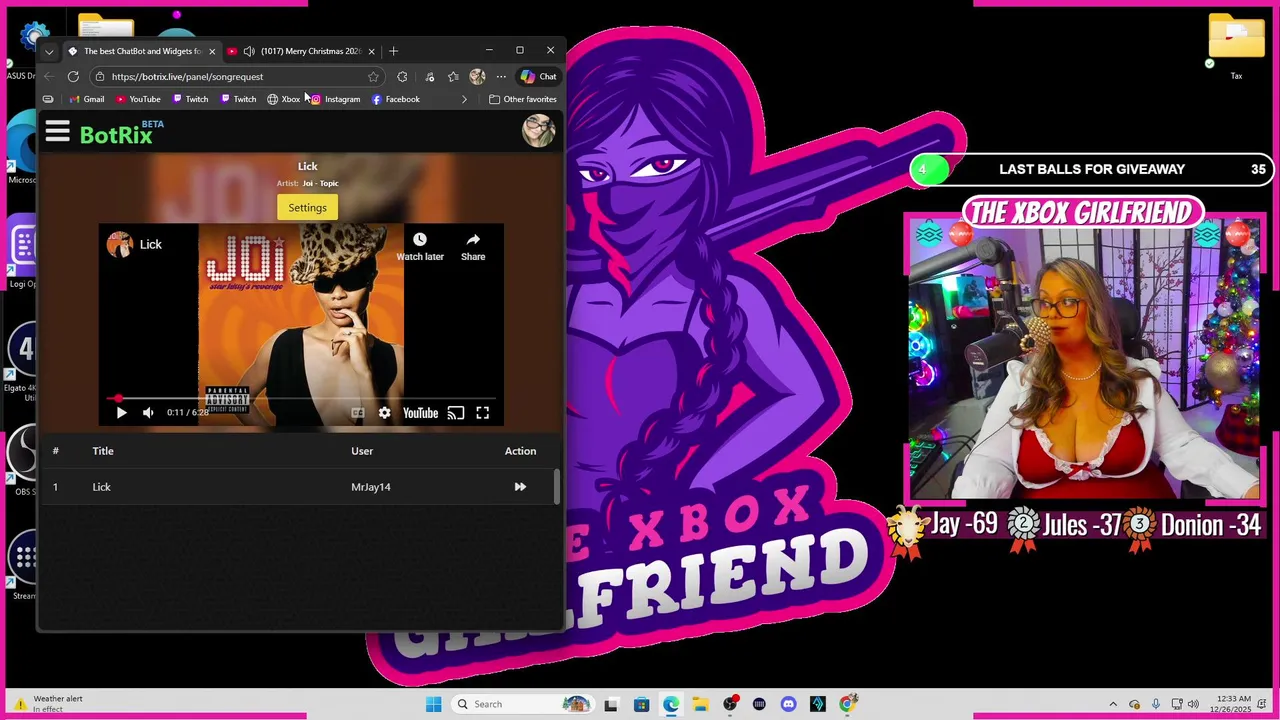Open the Windows Start menu
Image resolution: width=1280 pixels, height=720 pixels.
coord(433,704)
